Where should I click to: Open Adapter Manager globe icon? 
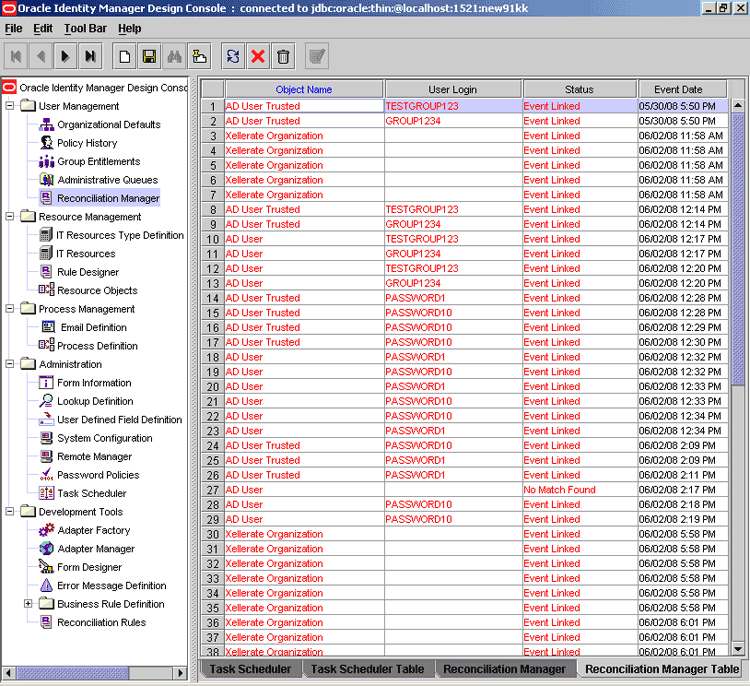click(46, 548)
